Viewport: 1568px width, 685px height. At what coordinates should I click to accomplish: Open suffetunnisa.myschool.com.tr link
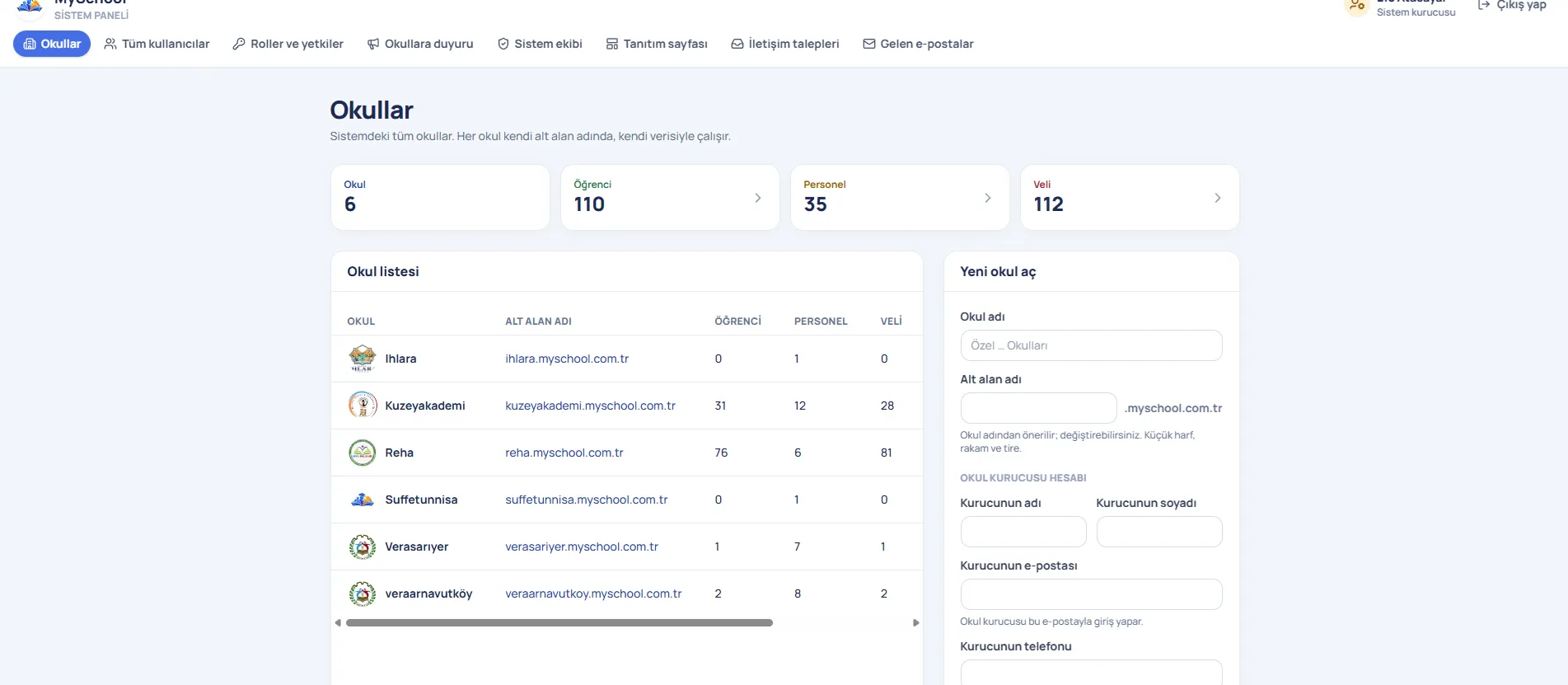(x=587, y=500)
